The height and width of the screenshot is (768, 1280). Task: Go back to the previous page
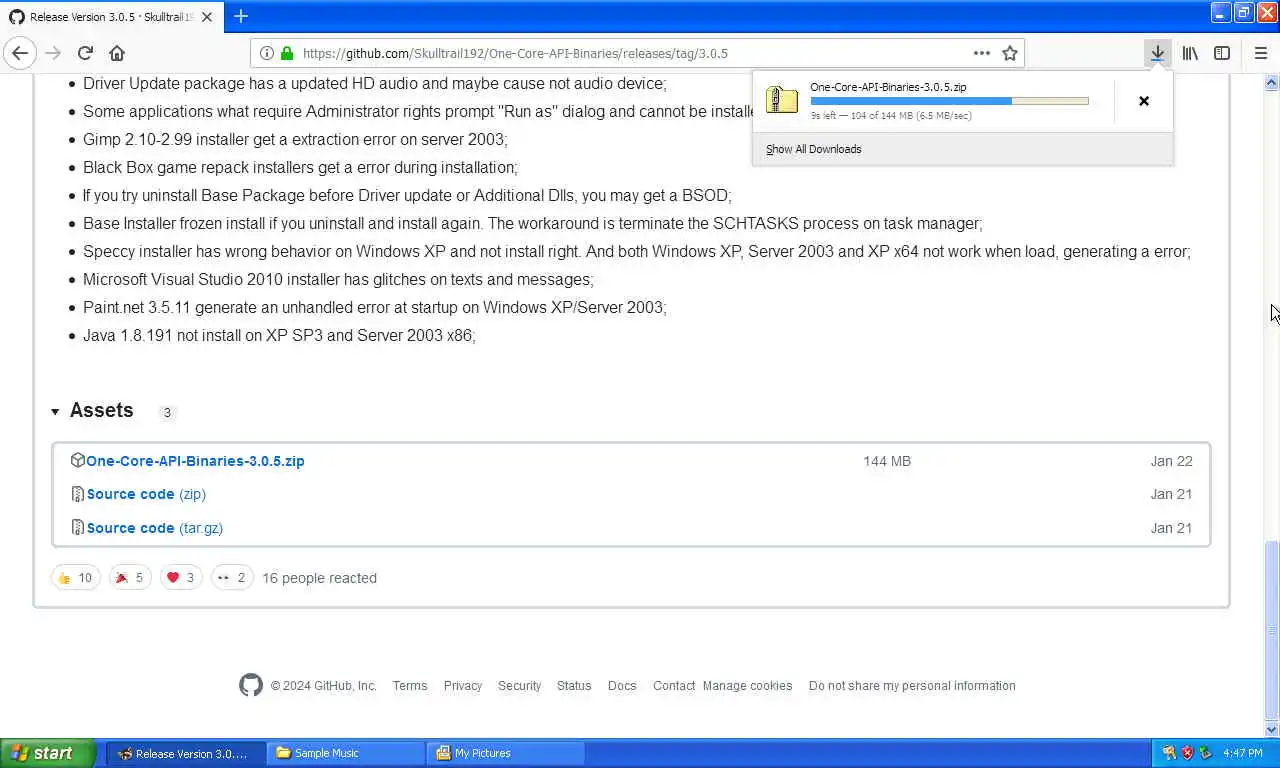pos(20,53)
